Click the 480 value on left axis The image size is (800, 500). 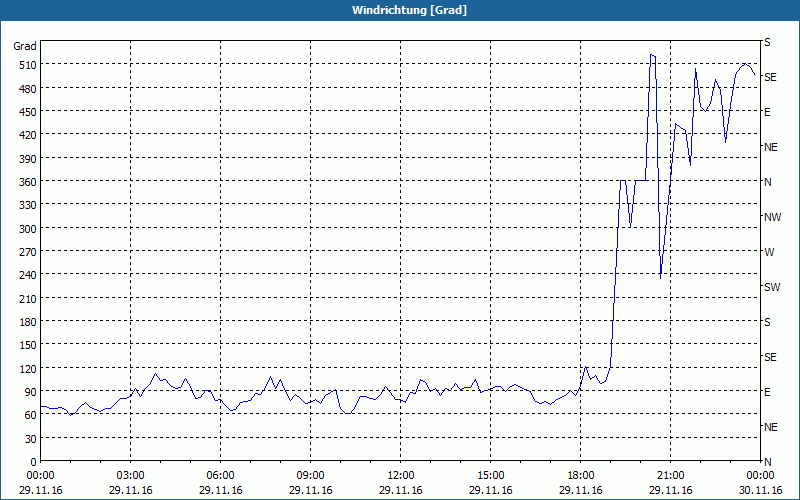28,89
